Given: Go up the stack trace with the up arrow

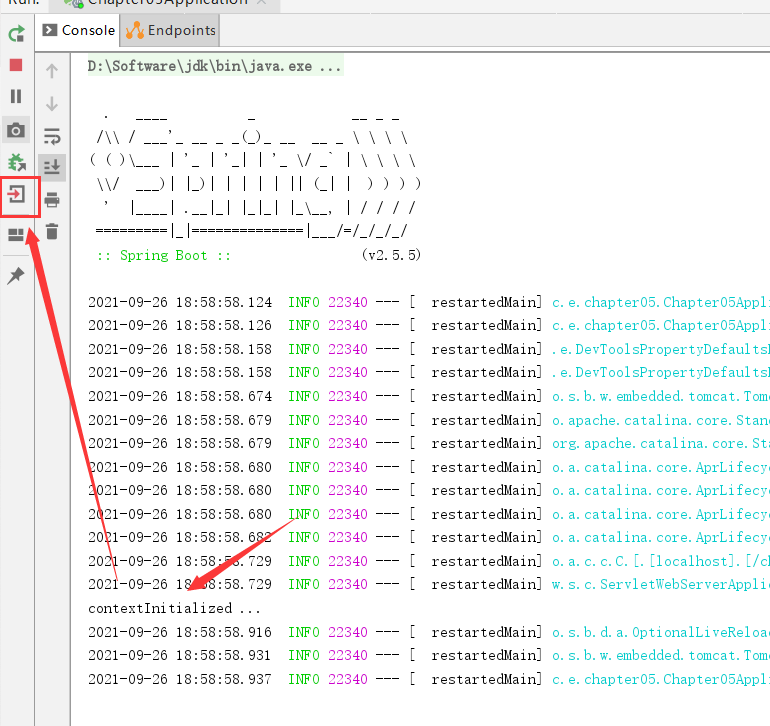Looking at the screenshot, I should click(52, 71).
